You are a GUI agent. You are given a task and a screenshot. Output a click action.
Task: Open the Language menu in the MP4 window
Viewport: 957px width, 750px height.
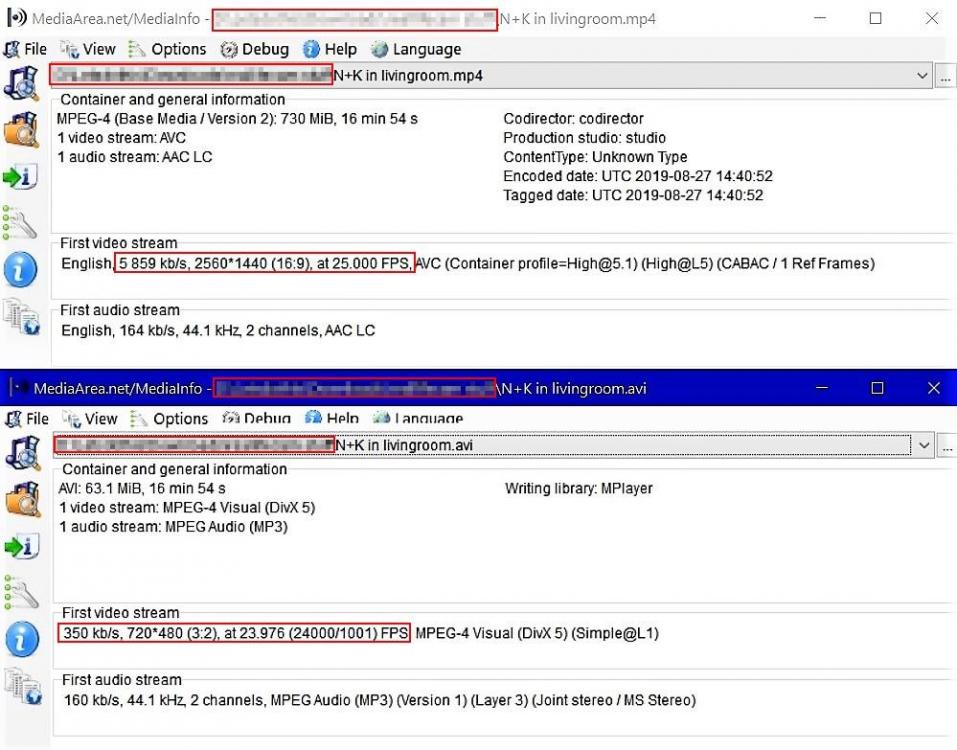pyautogui.click(x=416, y=49)
